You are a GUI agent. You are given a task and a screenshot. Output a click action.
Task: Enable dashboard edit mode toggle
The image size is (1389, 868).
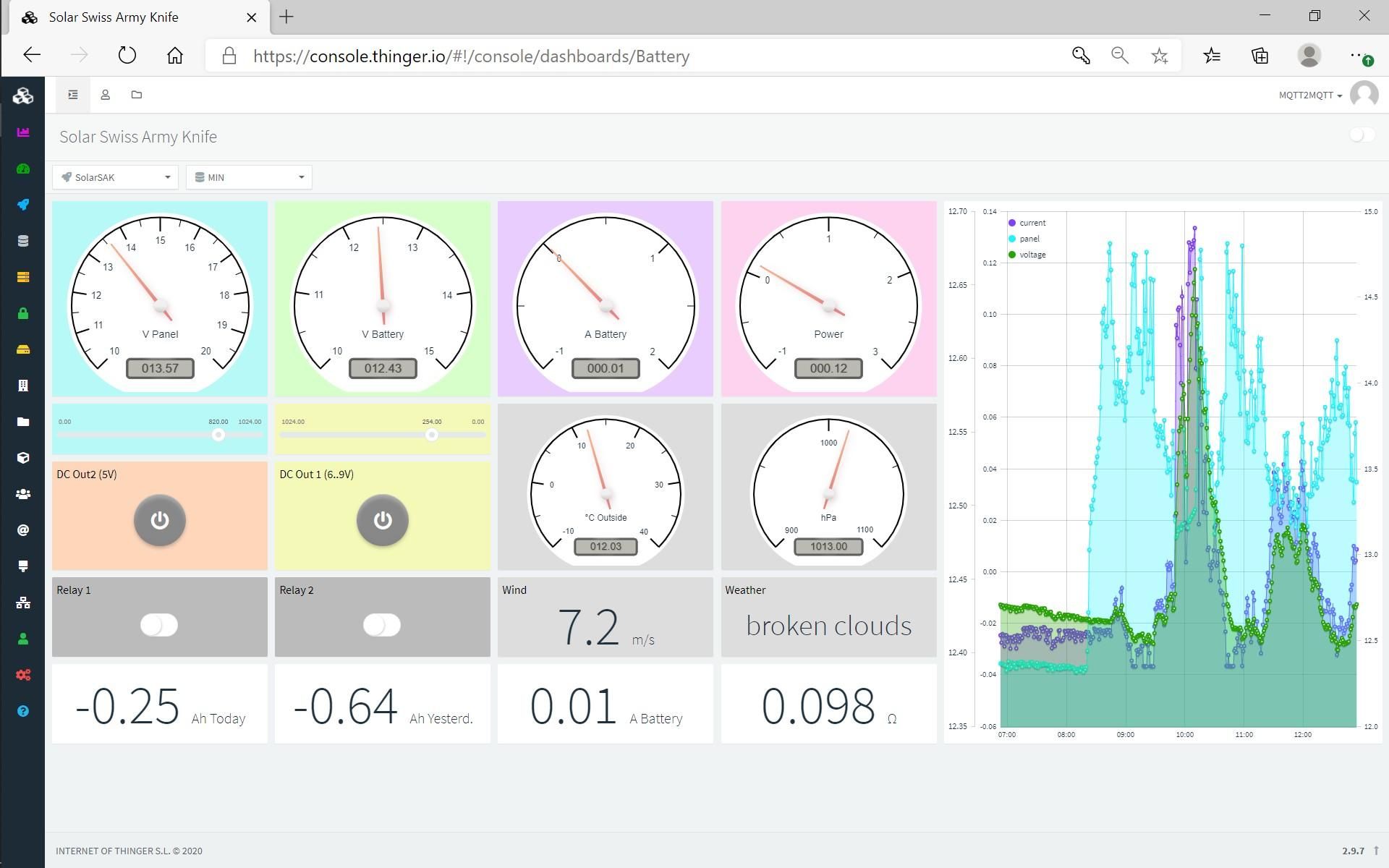pos(1362,135)
